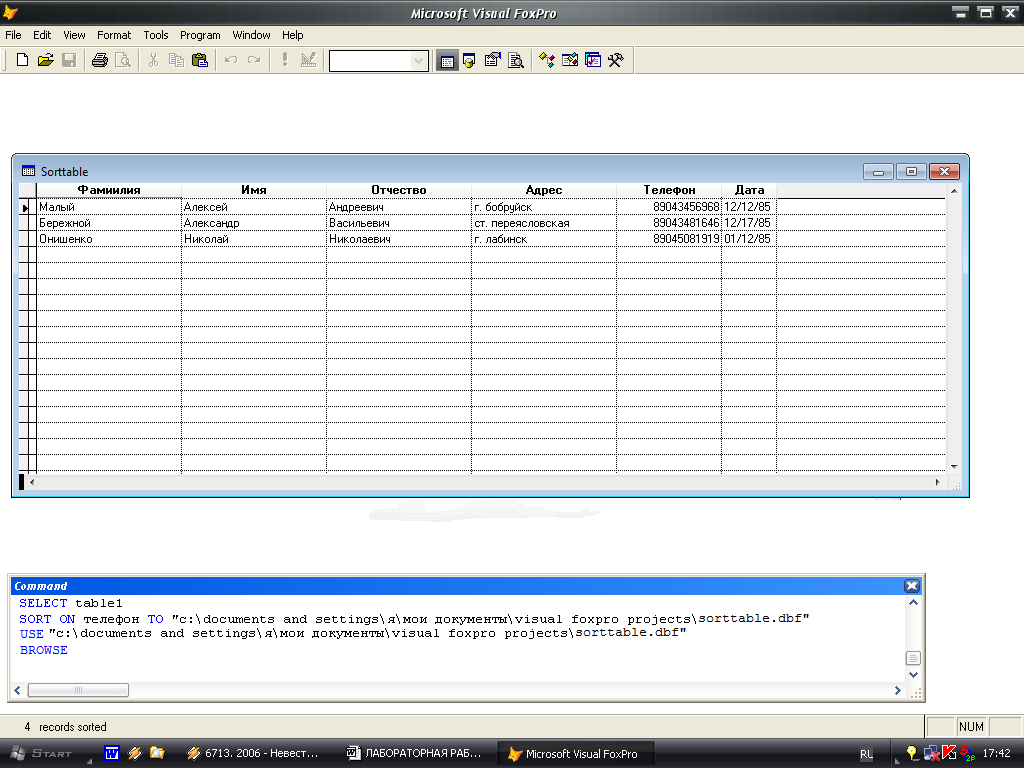Screen dimensions: 1026x770
Task: Open the Properties window toolbar icon
Action: 492,61
